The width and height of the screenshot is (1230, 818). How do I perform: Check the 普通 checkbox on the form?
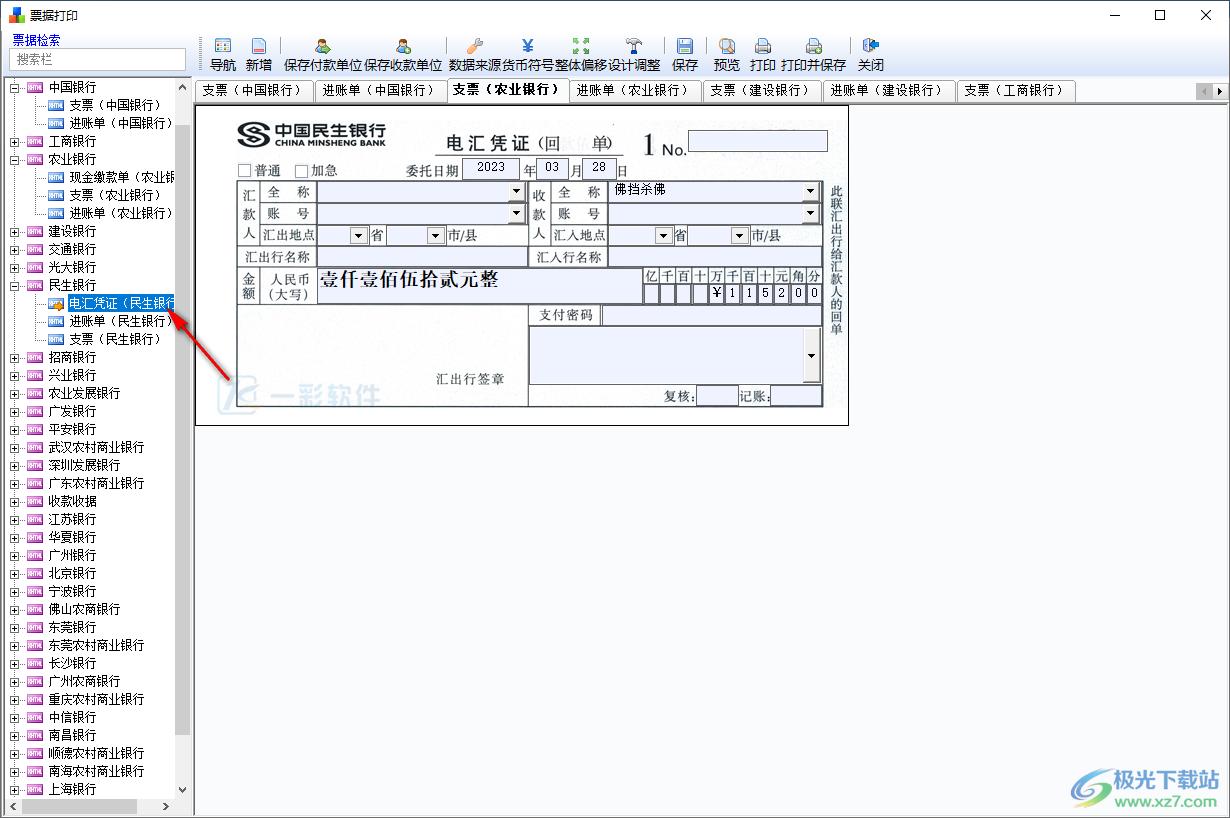pyautogui.click(x=245, y=171)
